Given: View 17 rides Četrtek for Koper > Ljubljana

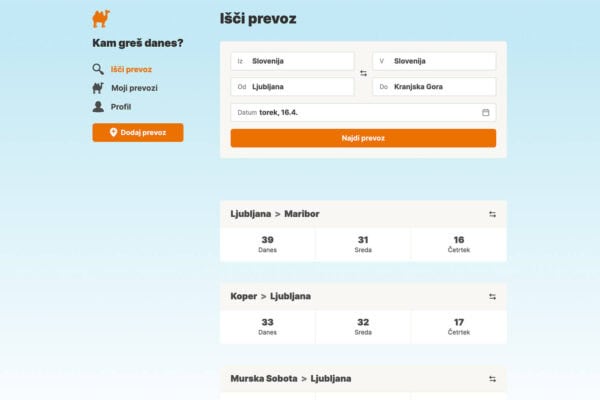Looking at the screenshot, I should point(458,326).
